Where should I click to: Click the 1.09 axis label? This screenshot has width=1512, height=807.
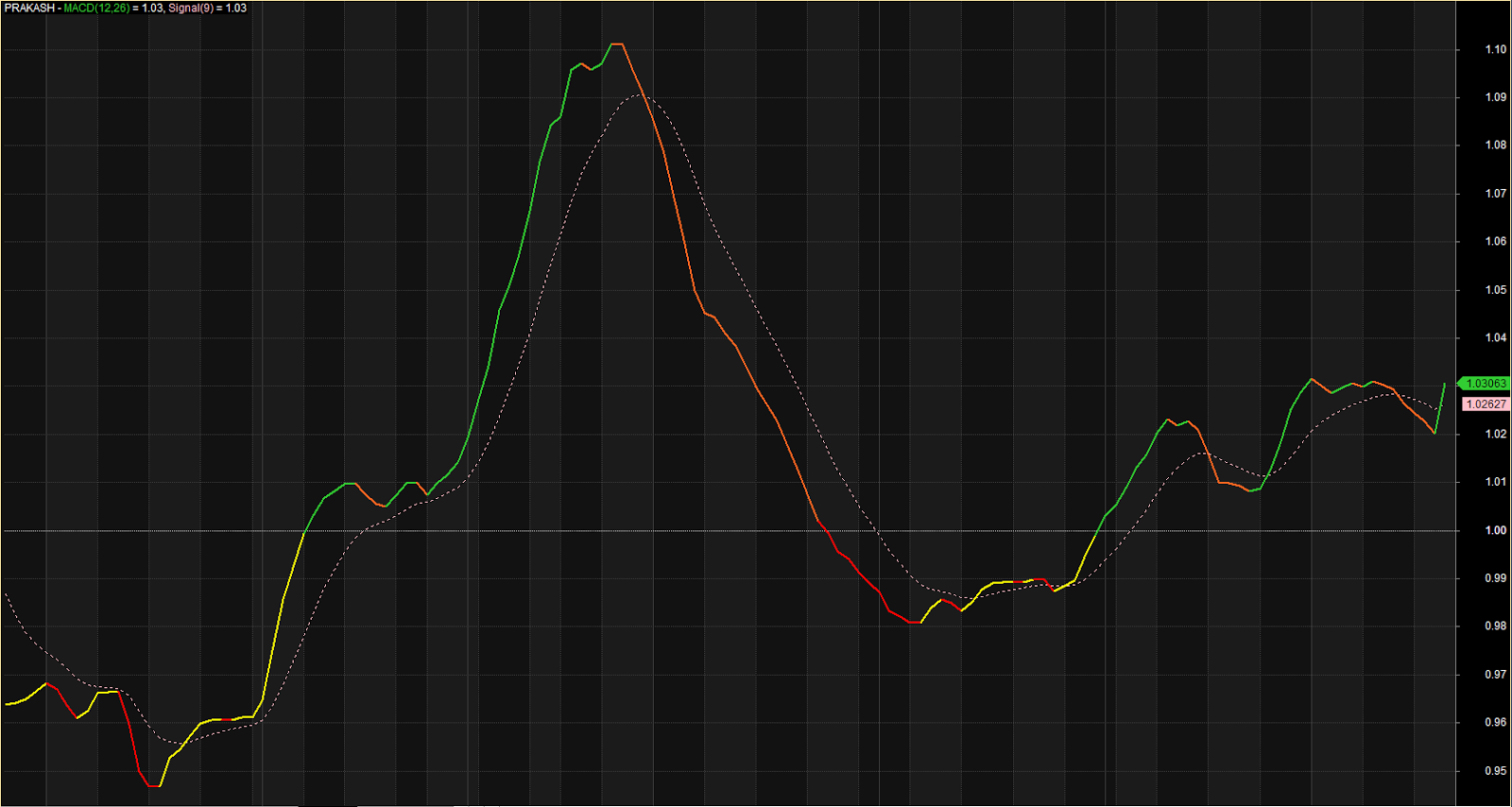1496,97
